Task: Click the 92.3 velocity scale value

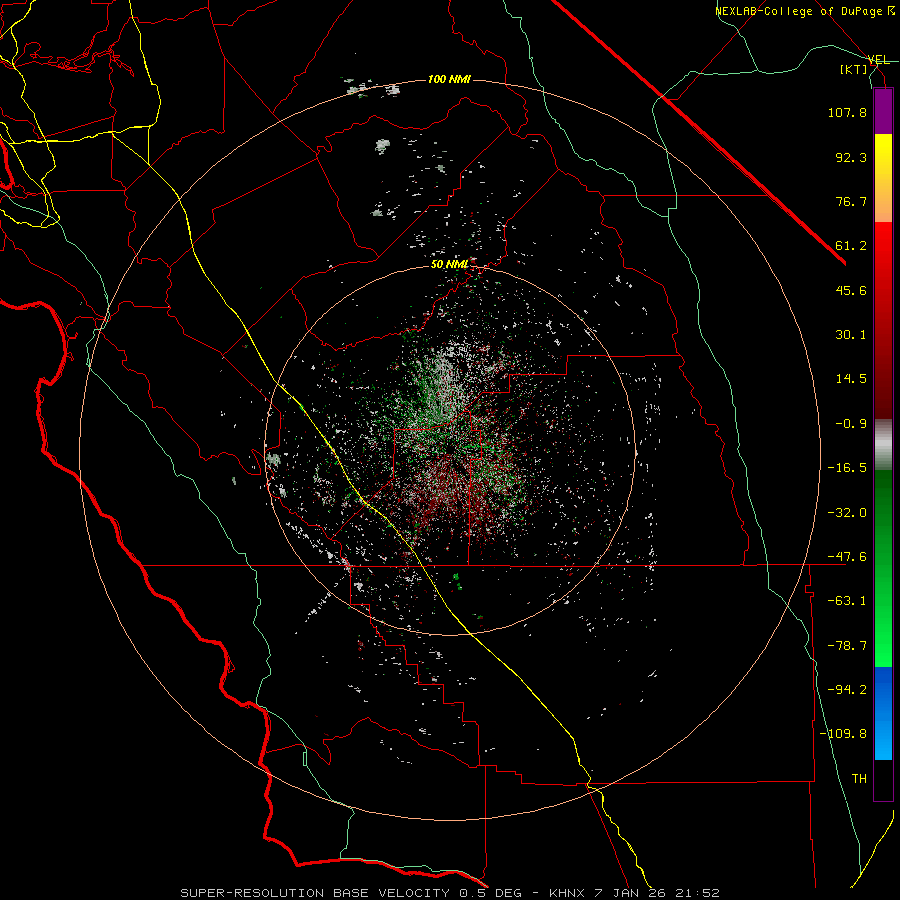Action: pyautogui.click(x=851, y=157)
